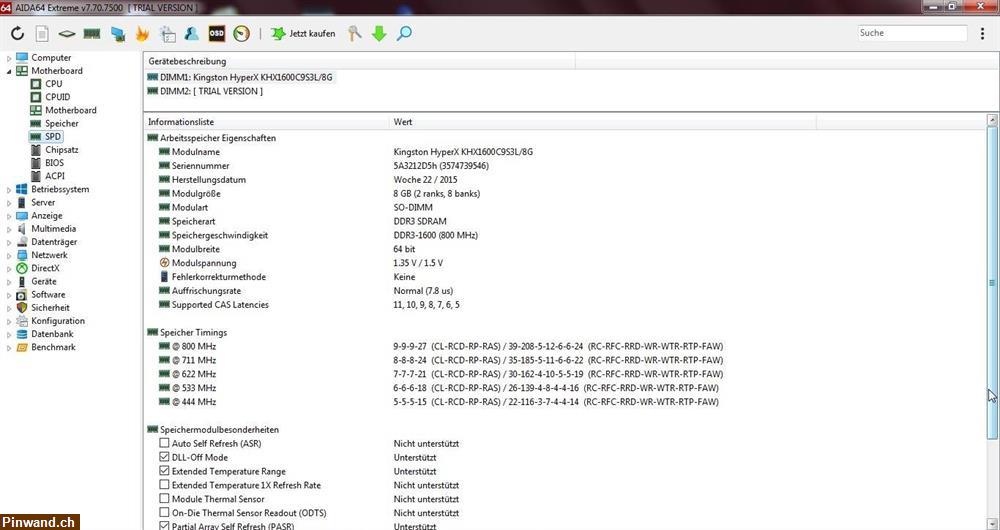This screenshot has height=530, width=1000.
Task: Click the green download arrow icon
Action: click(x=379, y=34)
